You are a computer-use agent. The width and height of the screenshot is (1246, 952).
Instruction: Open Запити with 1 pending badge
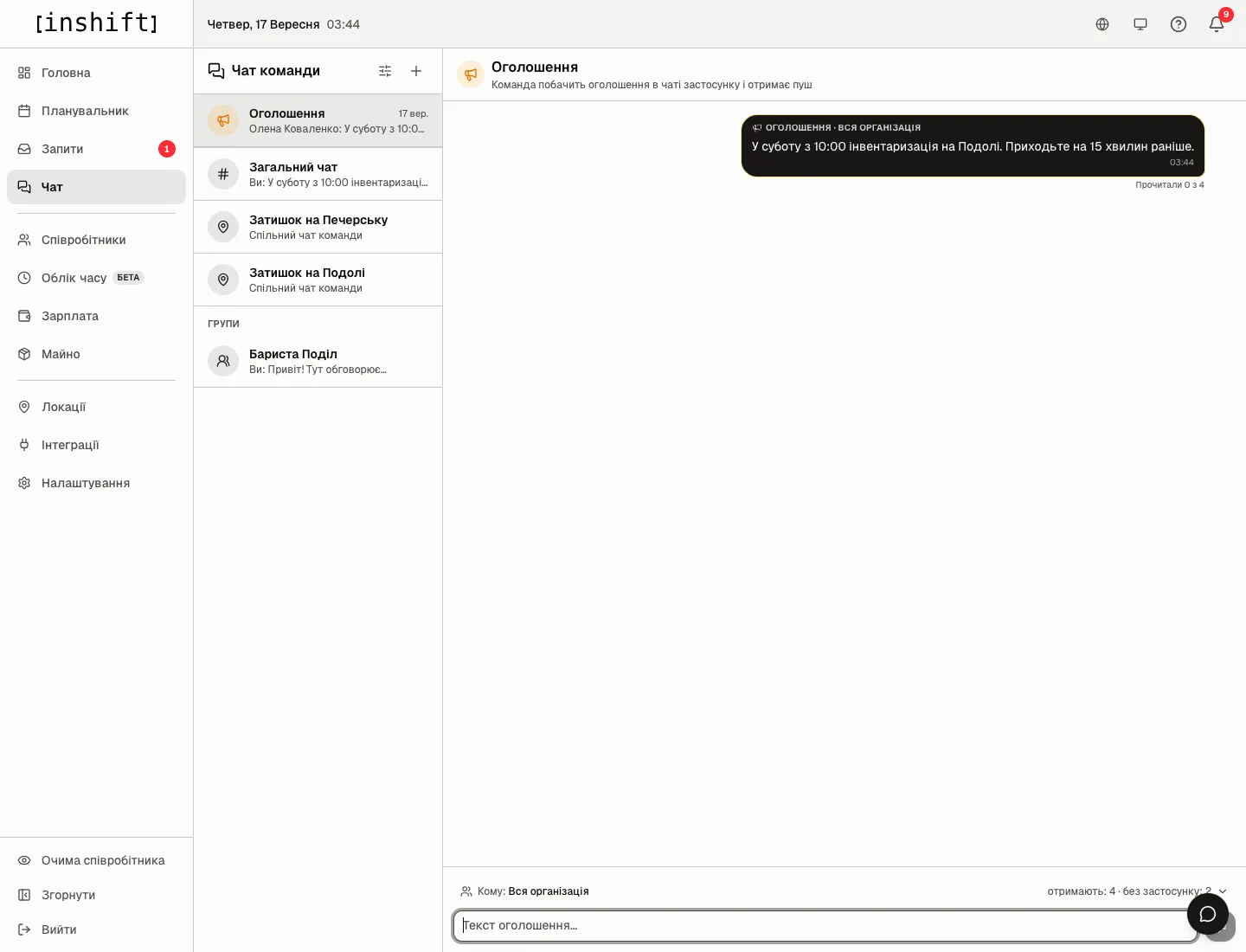96,149
